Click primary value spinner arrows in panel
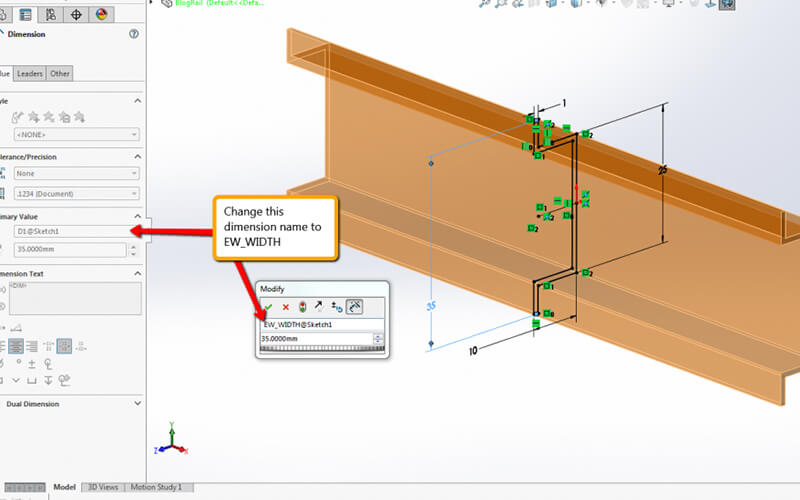Viewport: 800px width, 500px height. tap(133, 249)
